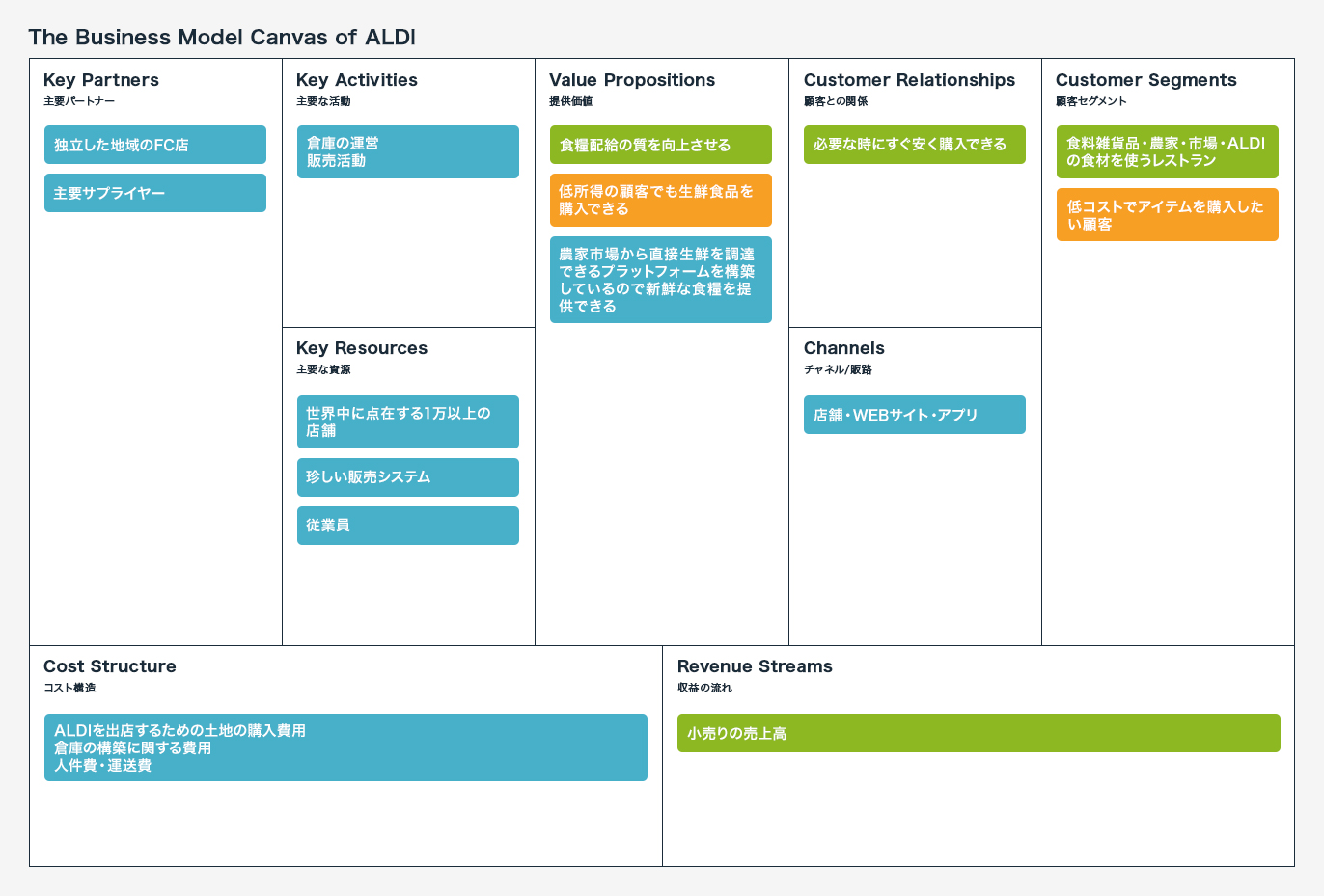Select the 珍しい販売システム card
Screen dimensions: 1324x896
tap(408, 477)
